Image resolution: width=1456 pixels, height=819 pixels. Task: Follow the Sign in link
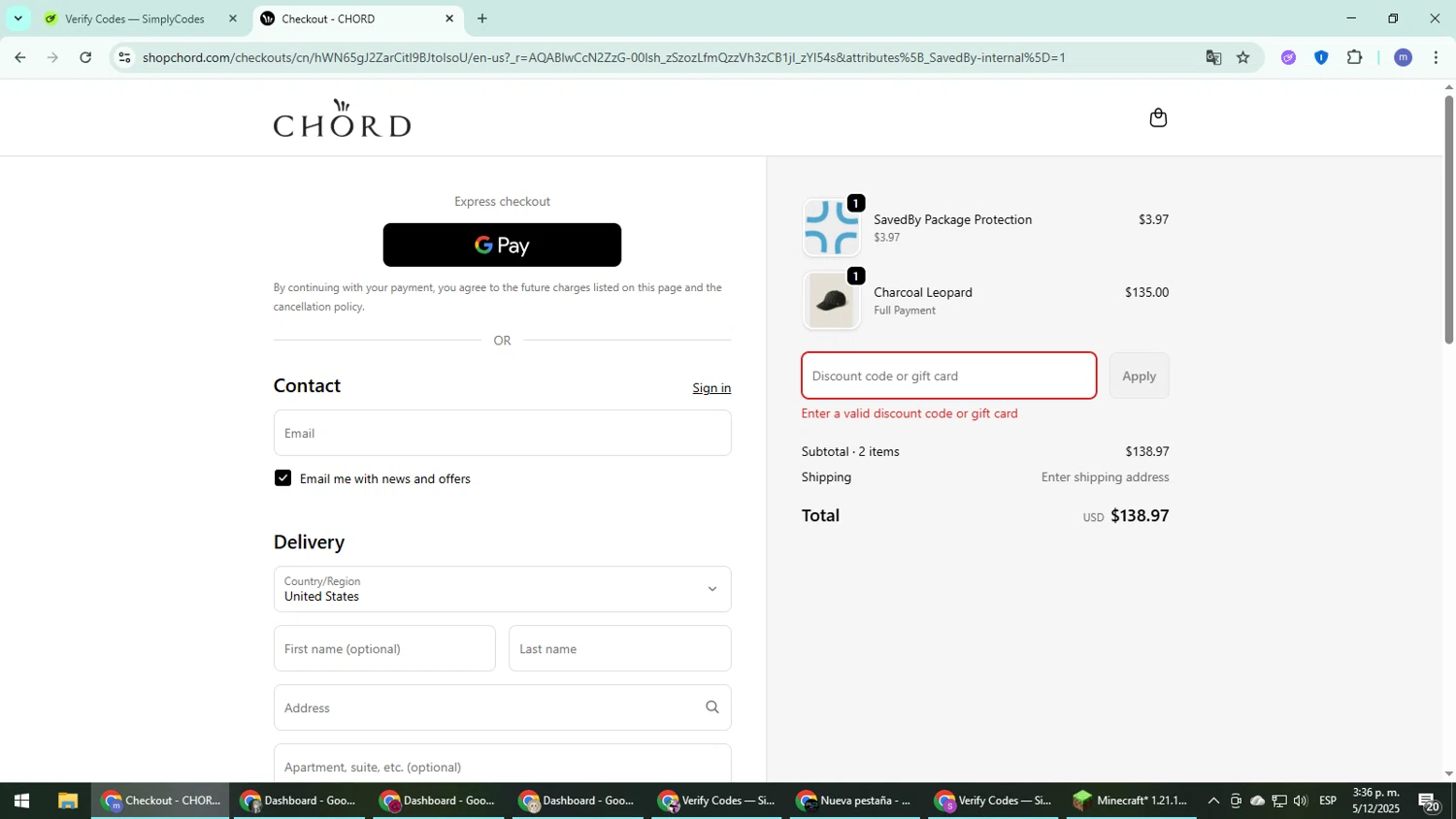pos(711,388)
